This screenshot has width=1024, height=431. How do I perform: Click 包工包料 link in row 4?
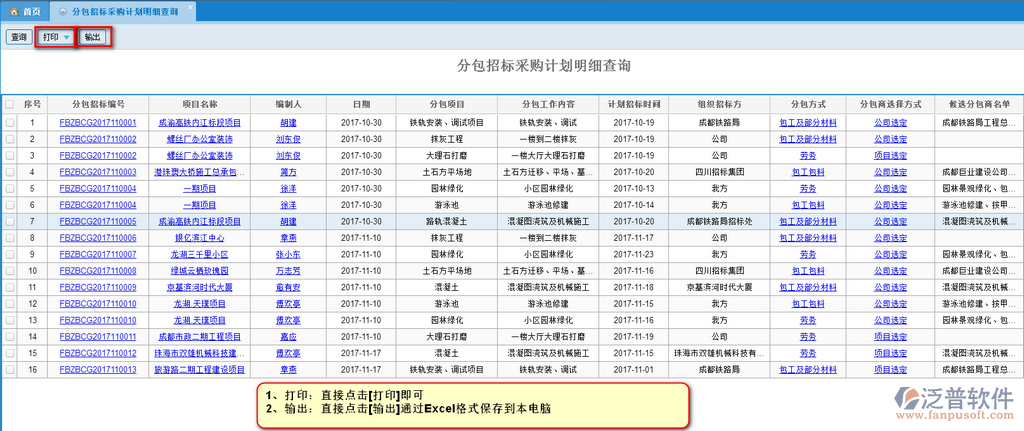click(808, 172)
